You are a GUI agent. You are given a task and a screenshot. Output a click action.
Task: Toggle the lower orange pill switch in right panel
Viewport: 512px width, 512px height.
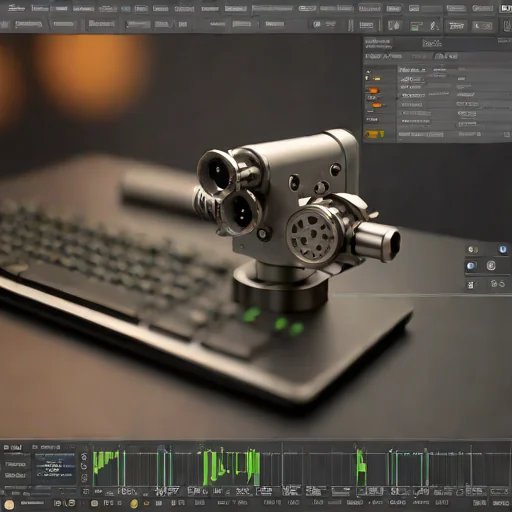[377, 105]
